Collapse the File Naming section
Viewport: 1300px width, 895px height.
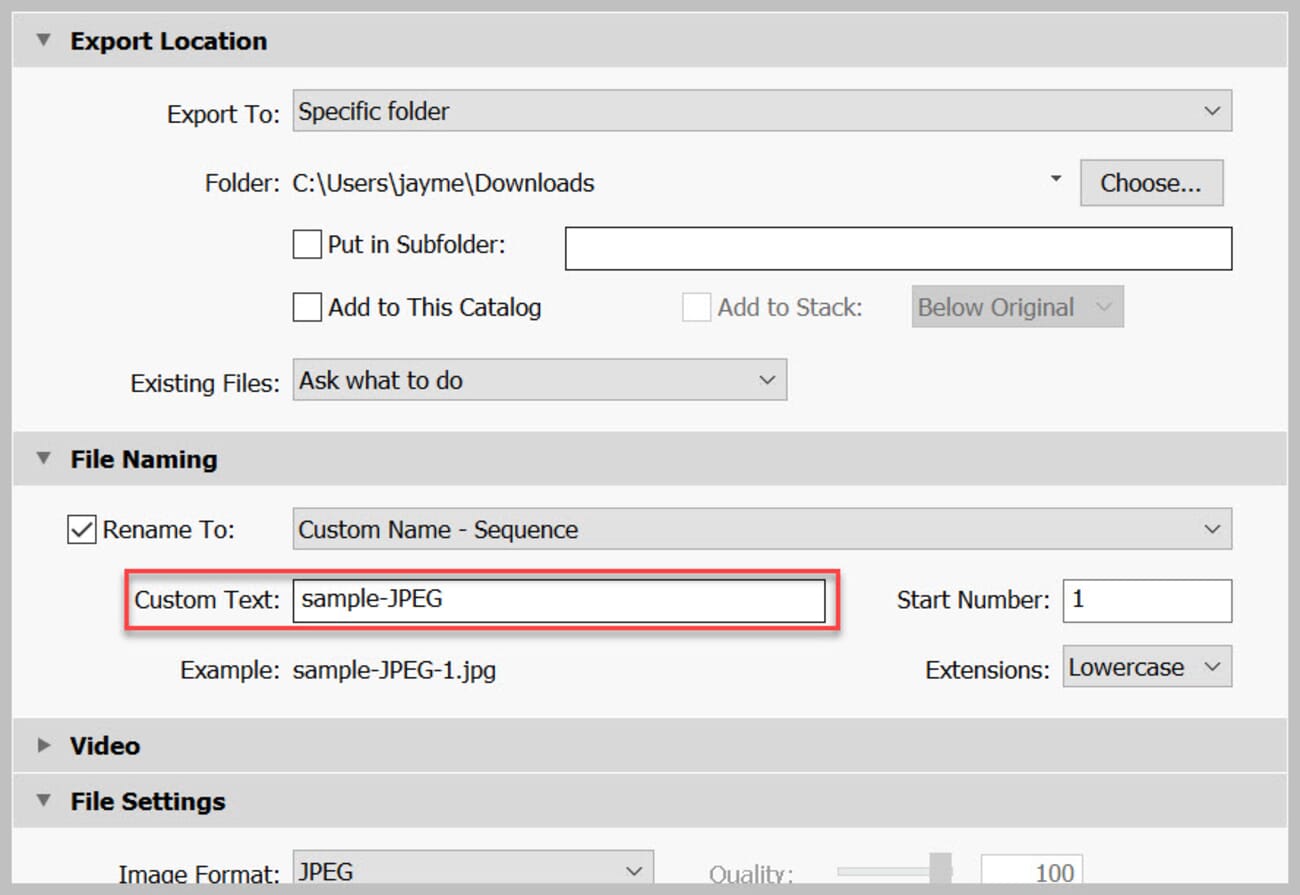[x=43, y=459]
